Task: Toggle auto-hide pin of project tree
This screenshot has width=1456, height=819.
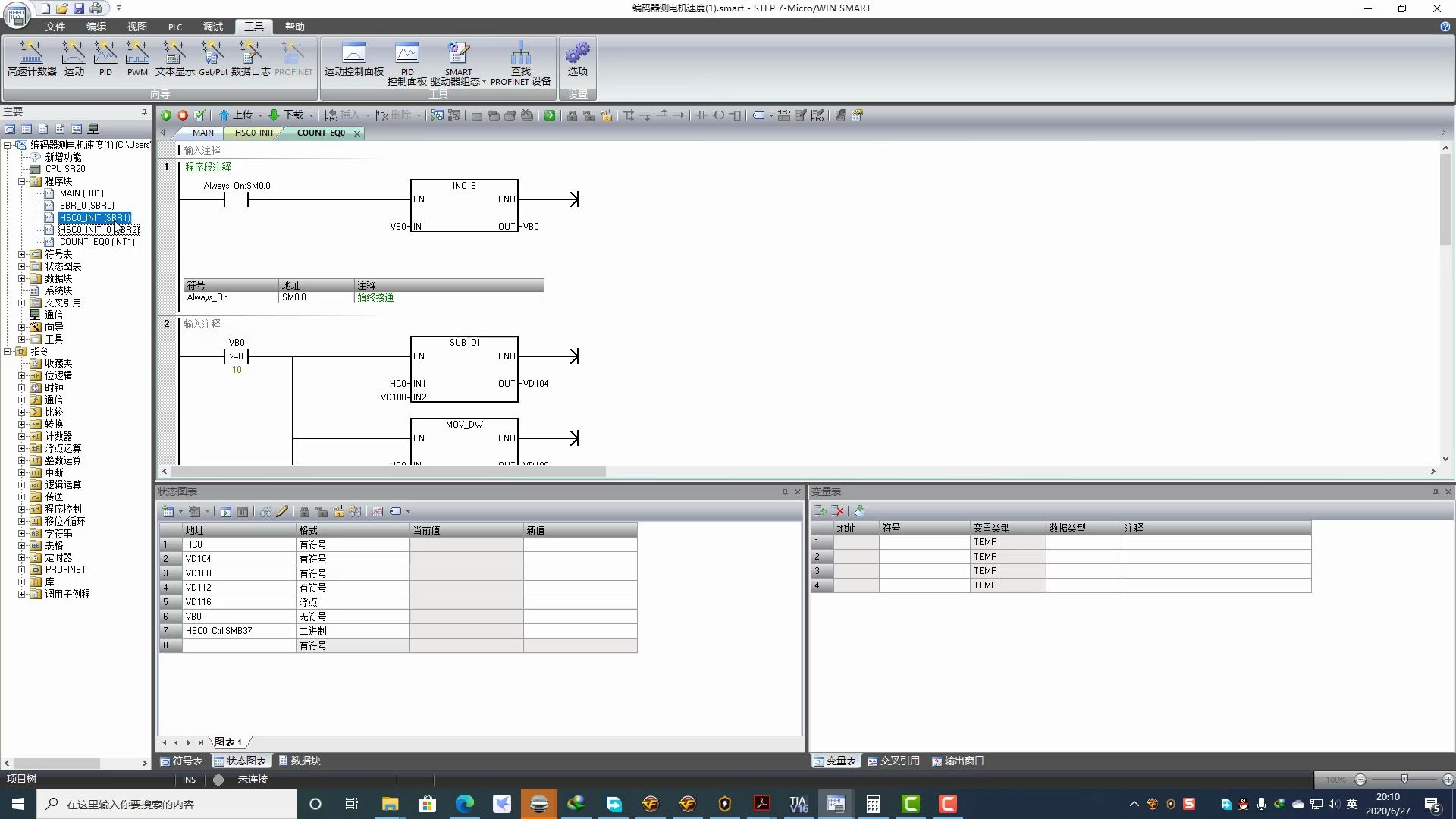Action: coord(144,111)
